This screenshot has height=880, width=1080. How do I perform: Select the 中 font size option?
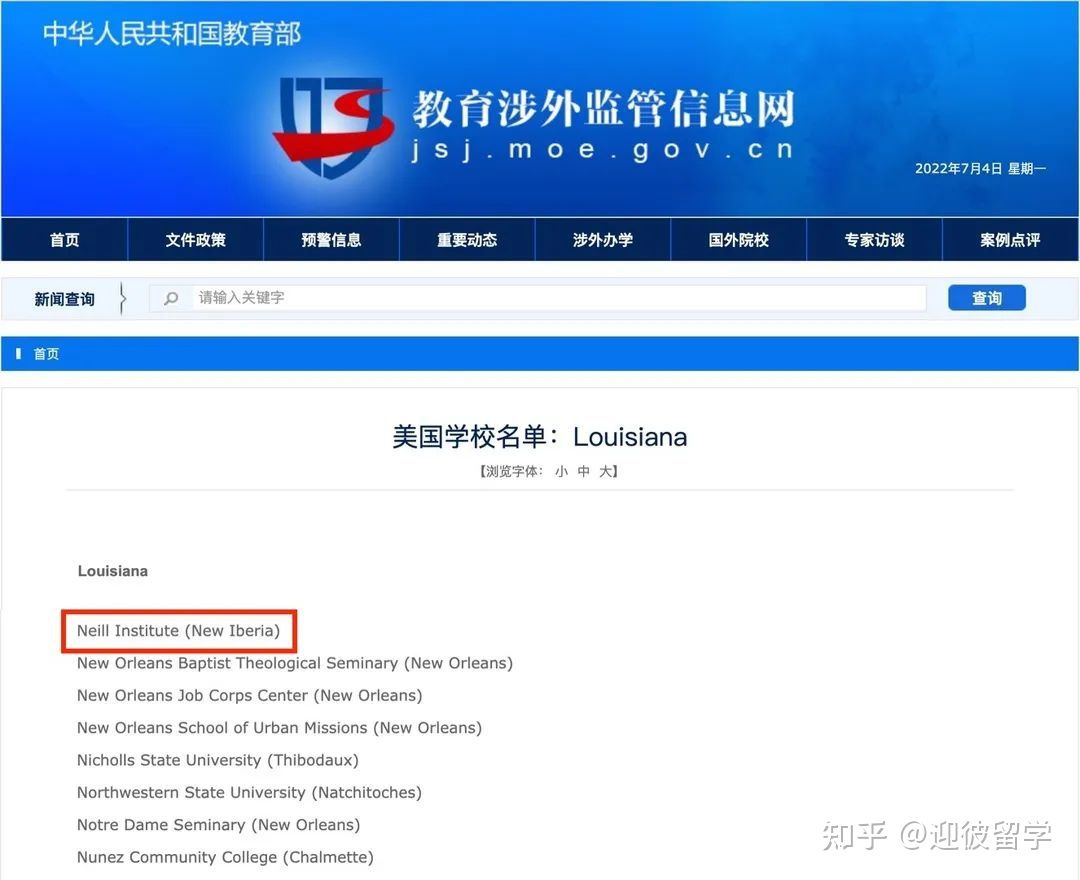click(x=582, y=471)
